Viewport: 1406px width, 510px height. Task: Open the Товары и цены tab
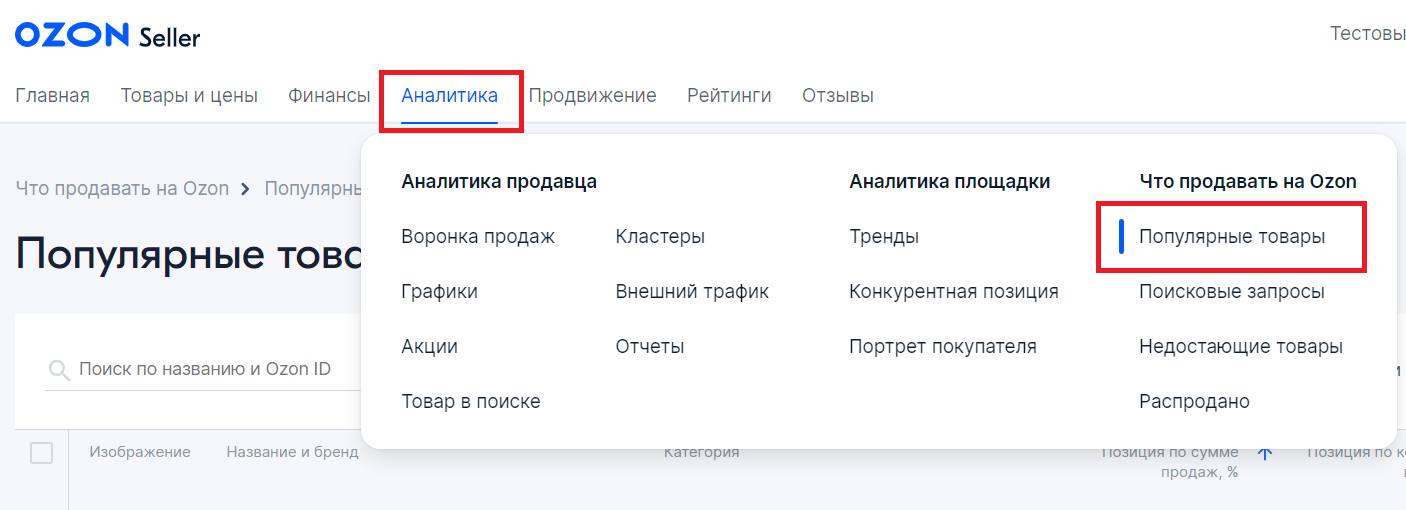[189, 96]
